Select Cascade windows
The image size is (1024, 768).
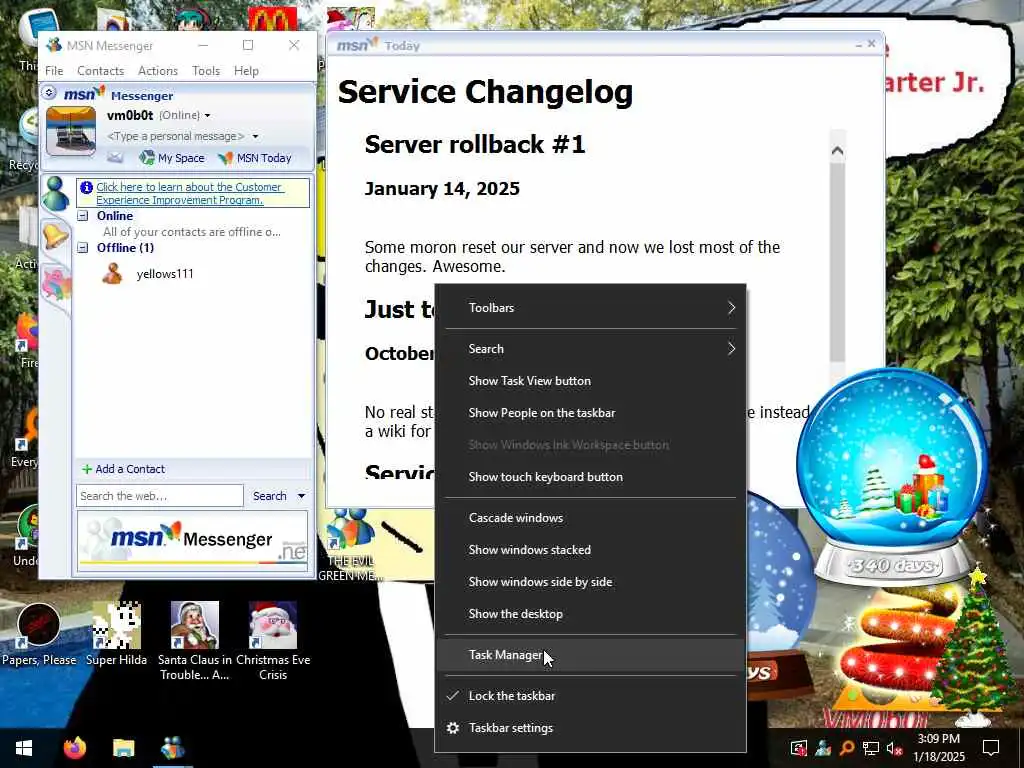point(590,518)
